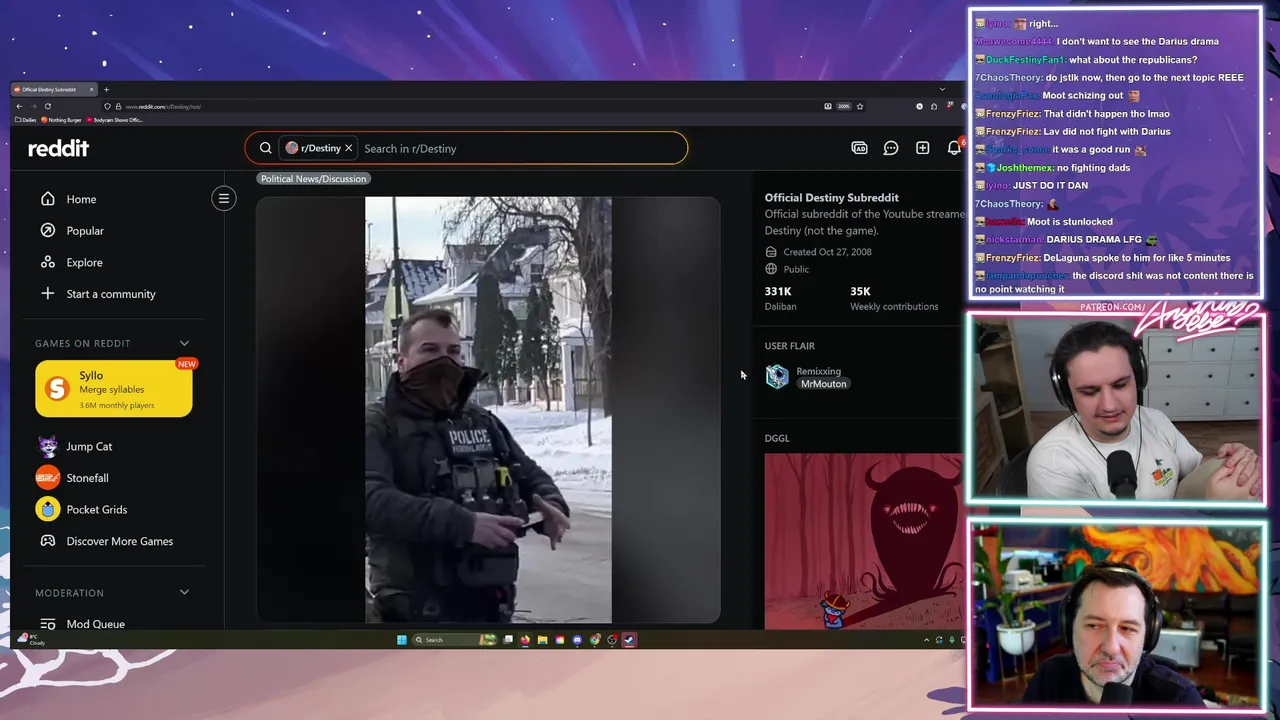Show hidden system tray icons

click(926, 640)
